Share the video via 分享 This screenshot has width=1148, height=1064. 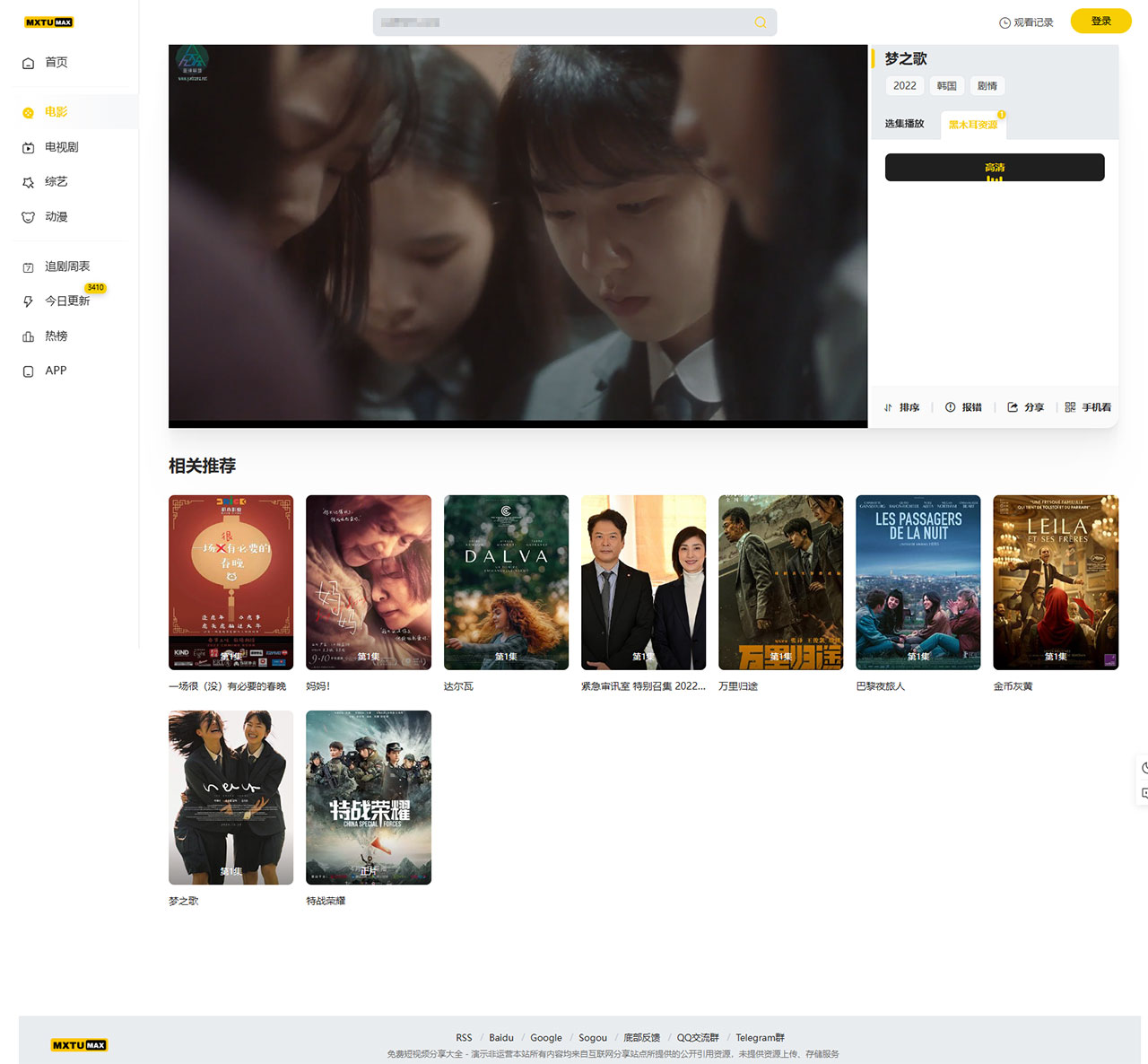click(x=1025, y=407)
